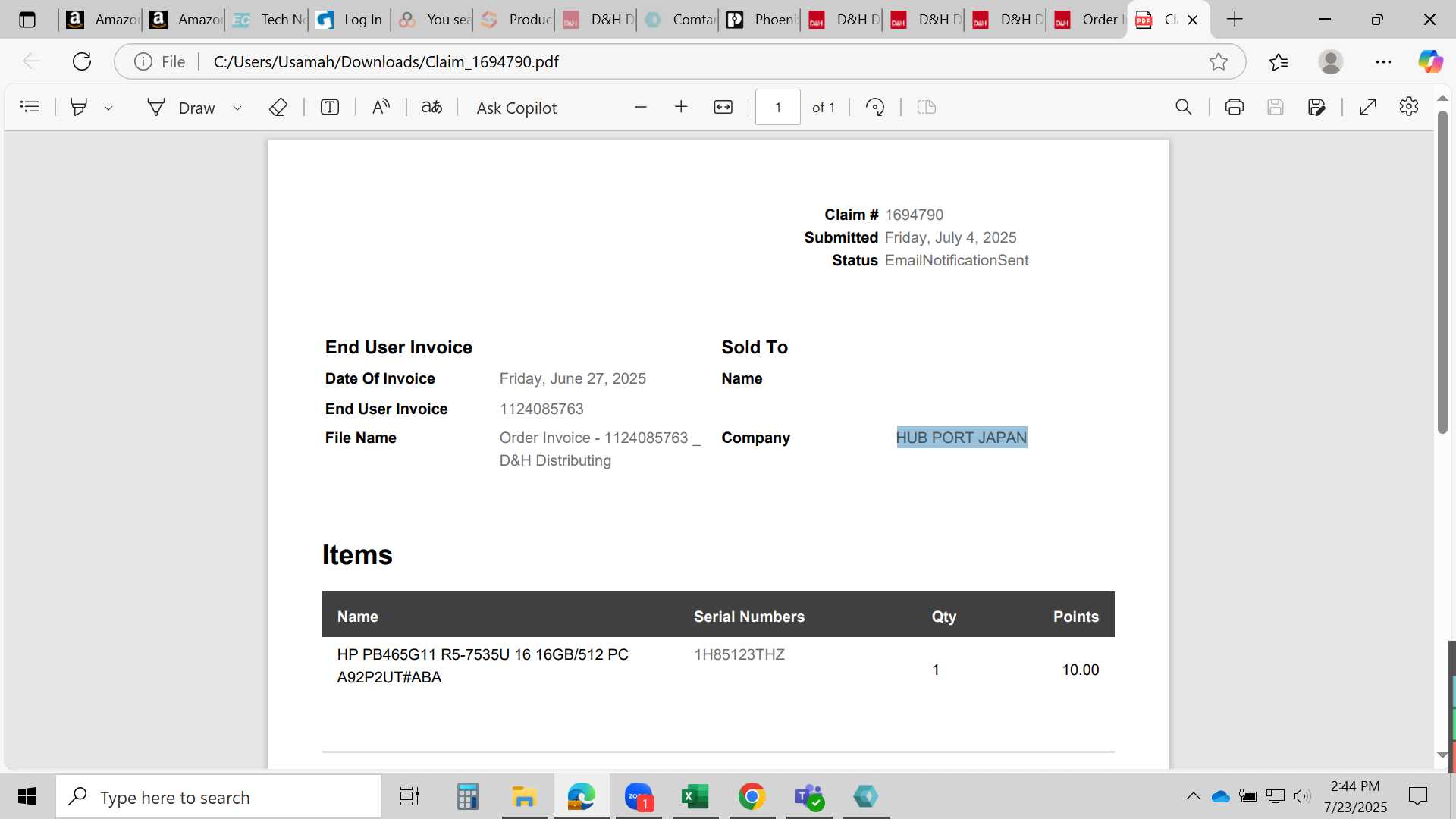Open Google Chrome from the taskbar
Viewport: 1456px width, 819px height.
pos(752,796)
